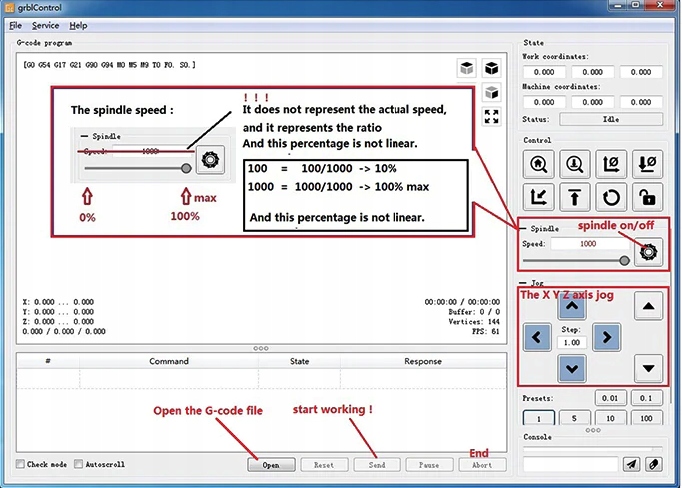Screen dimensions: 682x488
Task: Click the Home machine icon in Control
Action: [539, 163]
